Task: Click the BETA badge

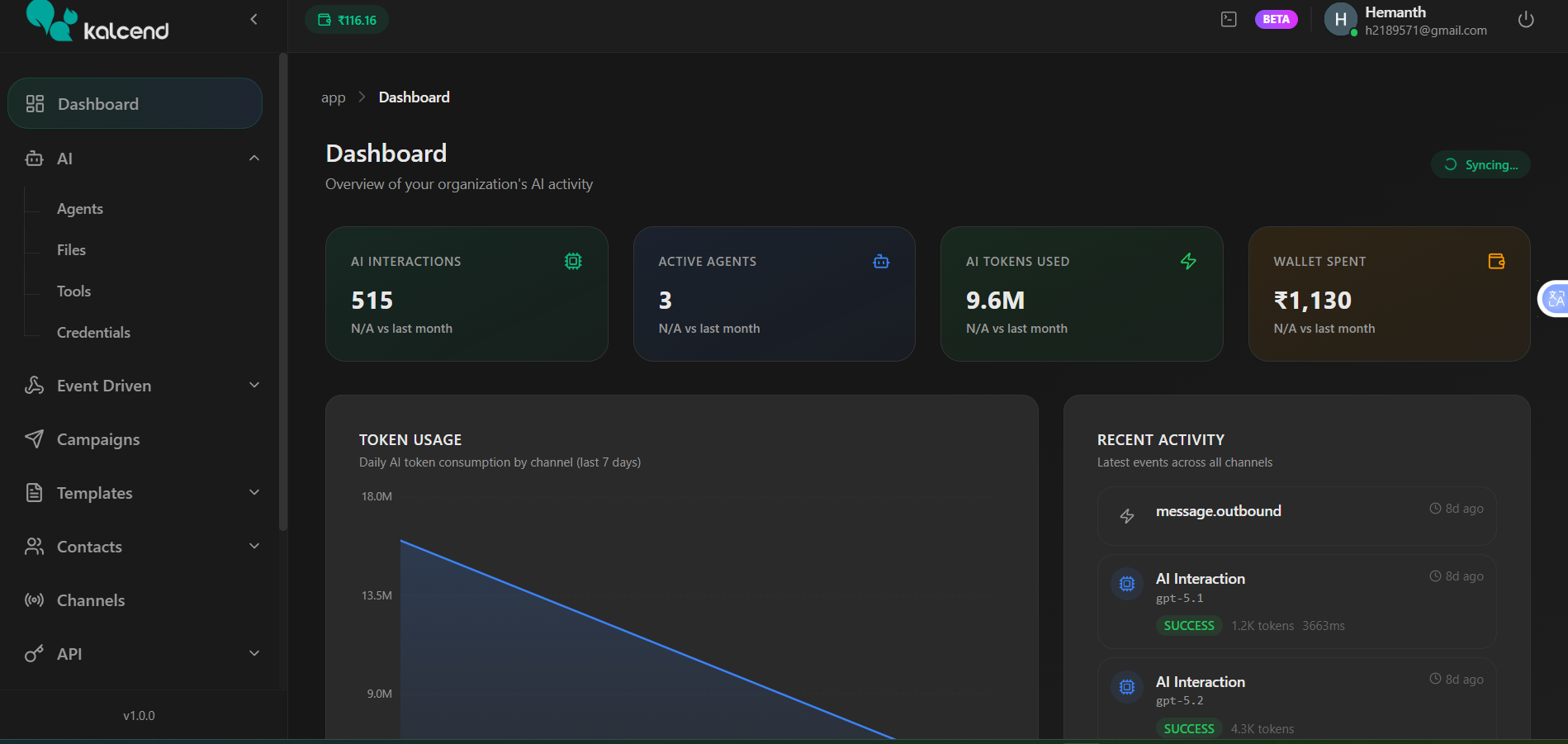Action: coord(1276,19)
